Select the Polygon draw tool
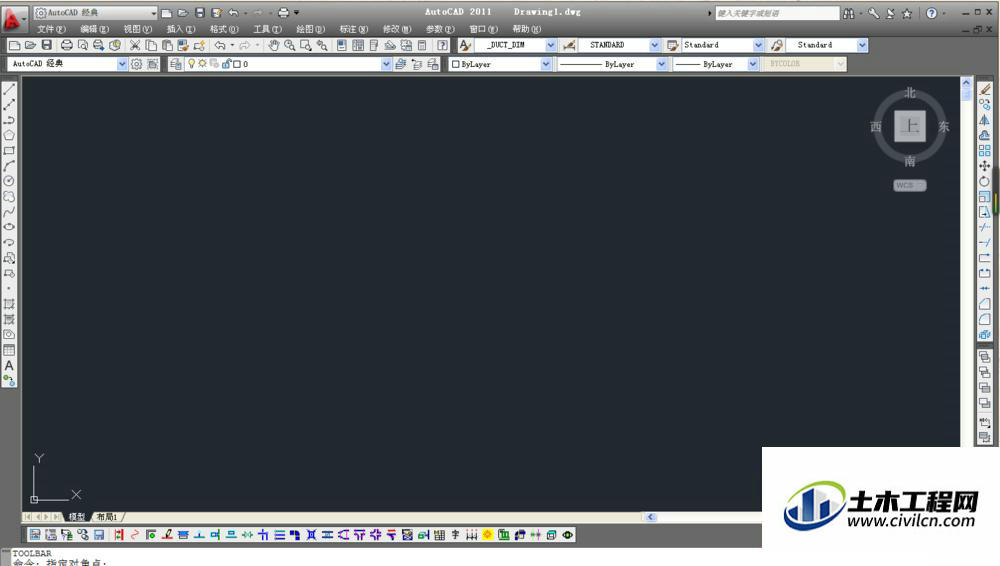This screenshot has height=566, width=1000. (9, 135)
